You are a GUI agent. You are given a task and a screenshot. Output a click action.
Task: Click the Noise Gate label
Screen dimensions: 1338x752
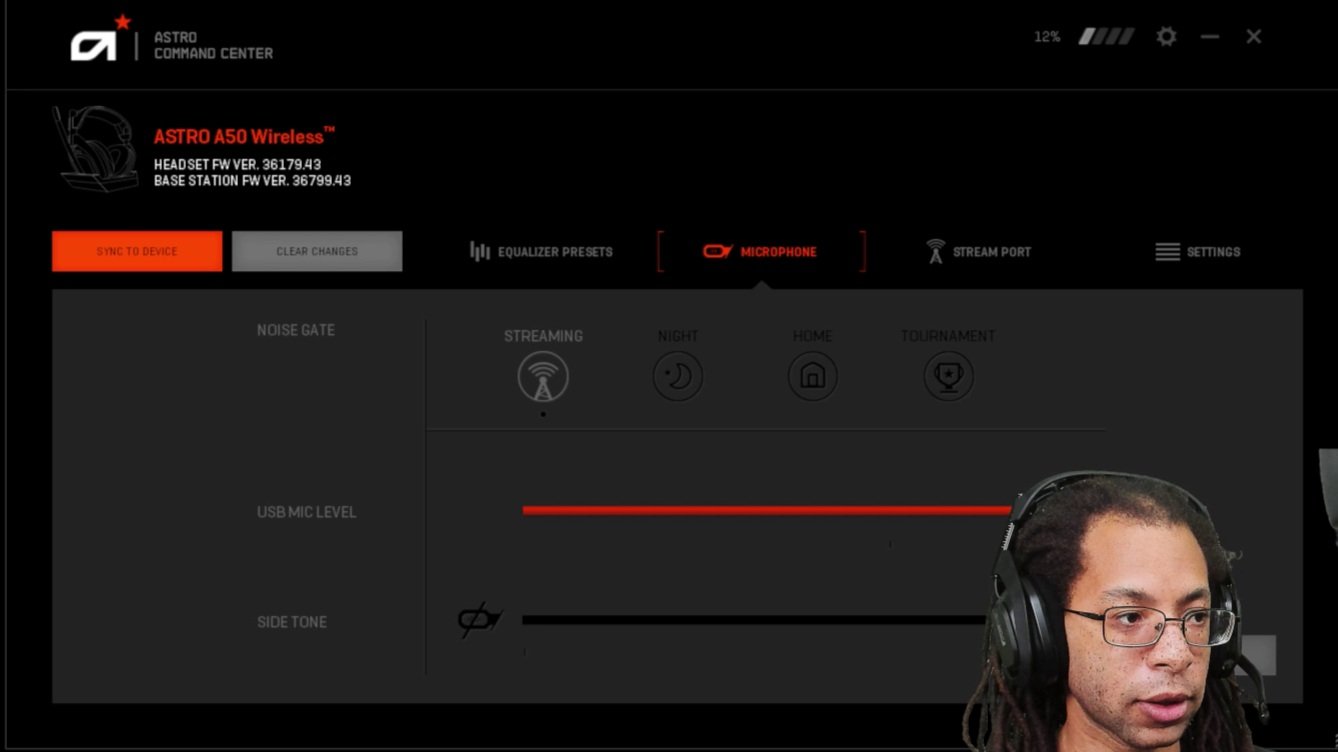click(296, 330)
